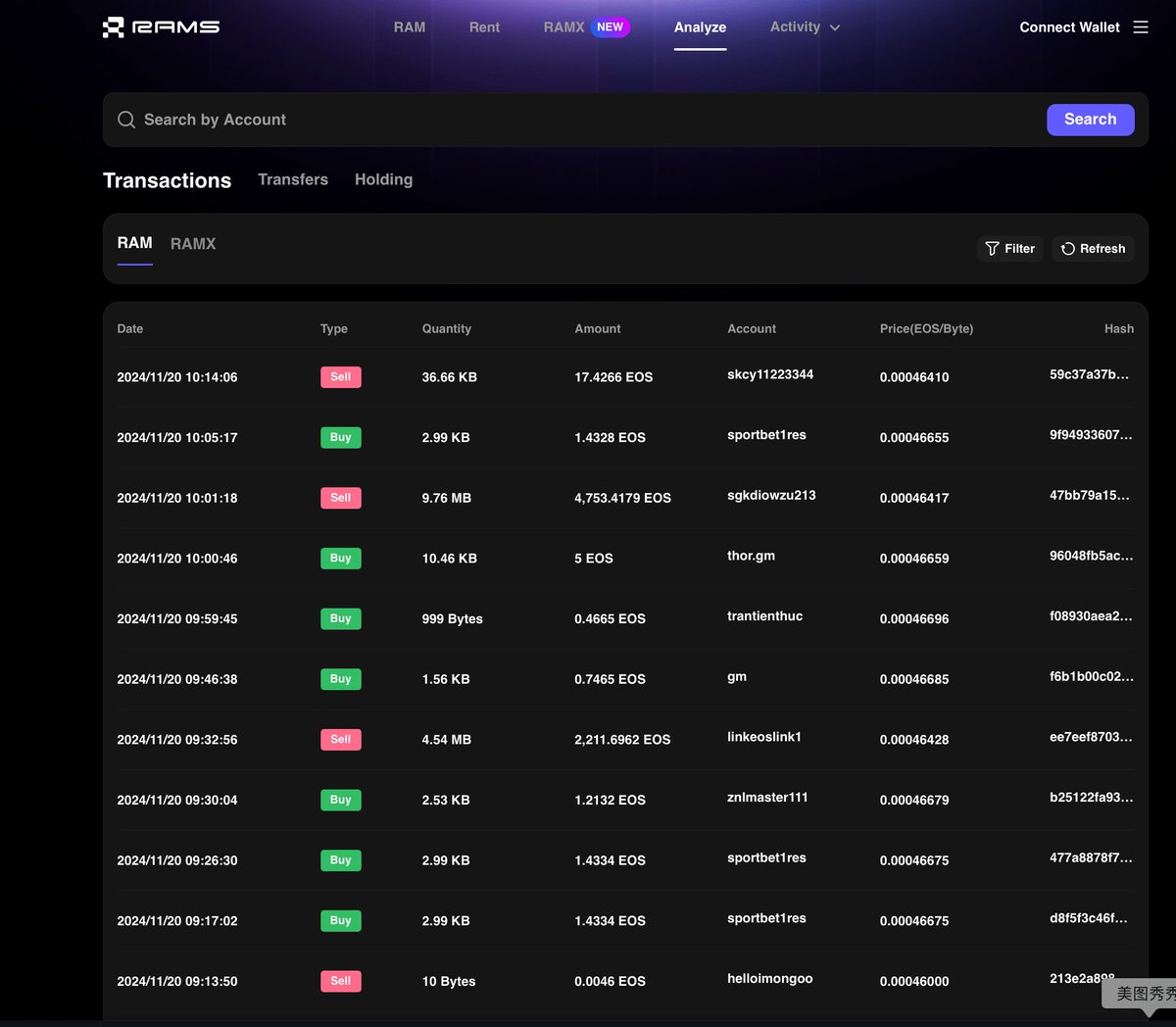Click the price 0.00046679
Viewport: 1176px width, 1027px height.
914,801
